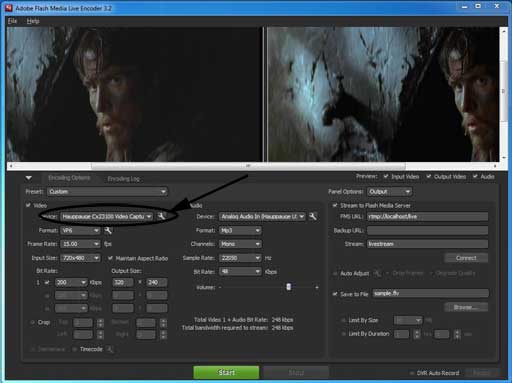The width and height of the screenshot is (512, 383).
Task: Toggle the Auto Adjust checkbox
Action: [x=335, y=273]
